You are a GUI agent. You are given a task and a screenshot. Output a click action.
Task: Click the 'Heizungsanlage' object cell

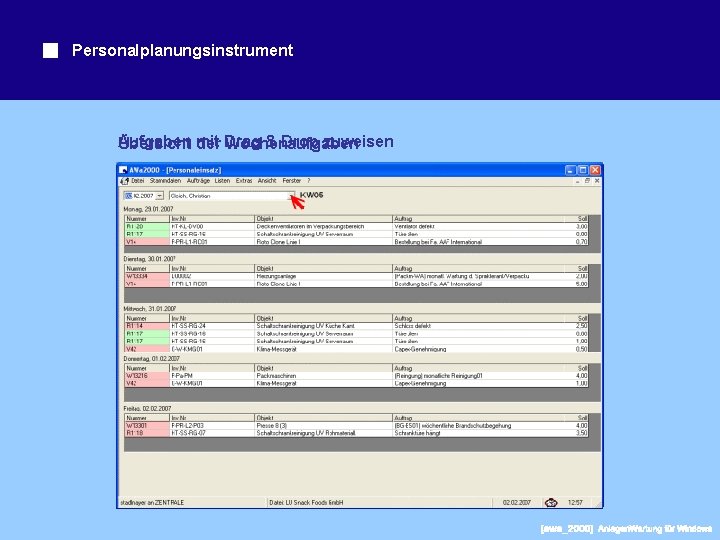point(323,276)
